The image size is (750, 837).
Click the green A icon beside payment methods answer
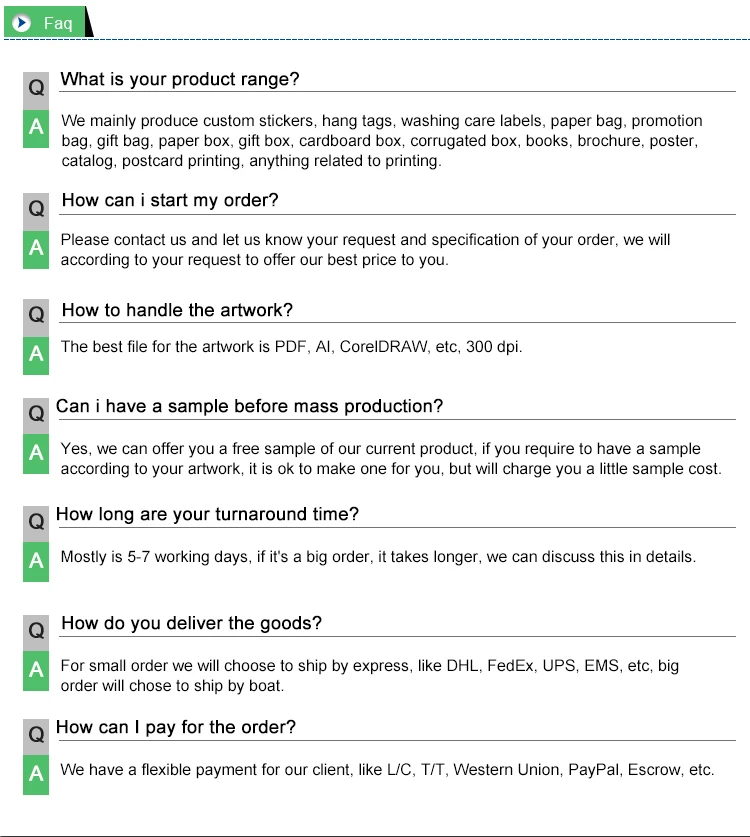coord(36,774)
